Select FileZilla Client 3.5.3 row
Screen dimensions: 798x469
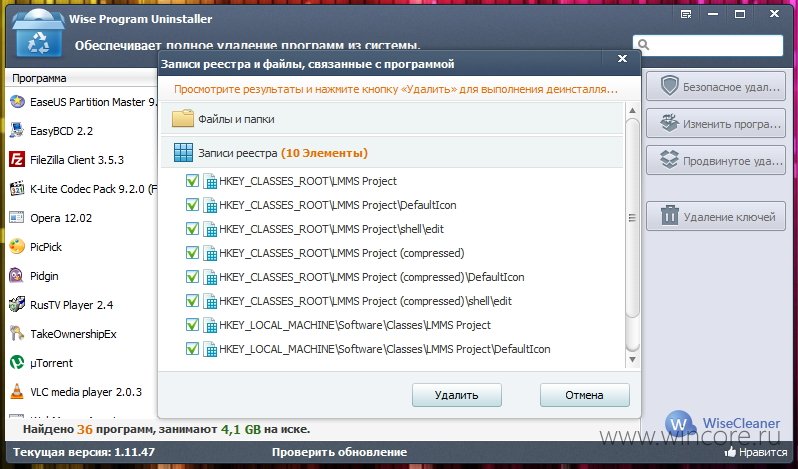point(81,160)
